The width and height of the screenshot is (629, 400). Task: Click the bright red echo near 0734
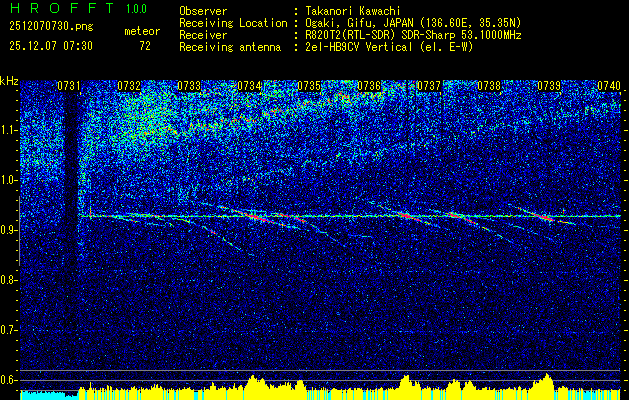click(257, 218)
